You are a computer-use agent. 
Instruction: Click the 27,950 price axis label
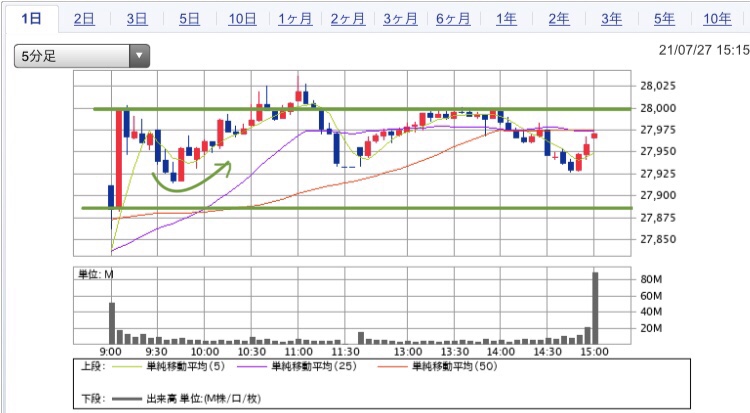pyautogui.click(x=658, y=151)
